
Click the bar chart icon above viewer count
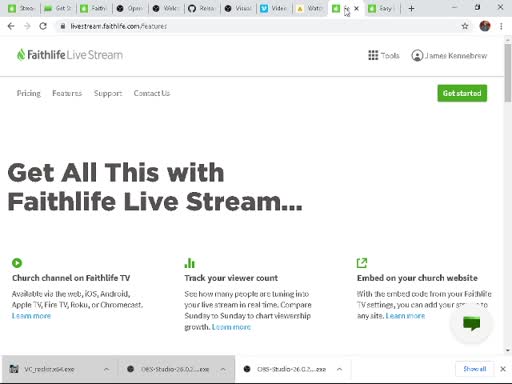[x=190, y=263]
